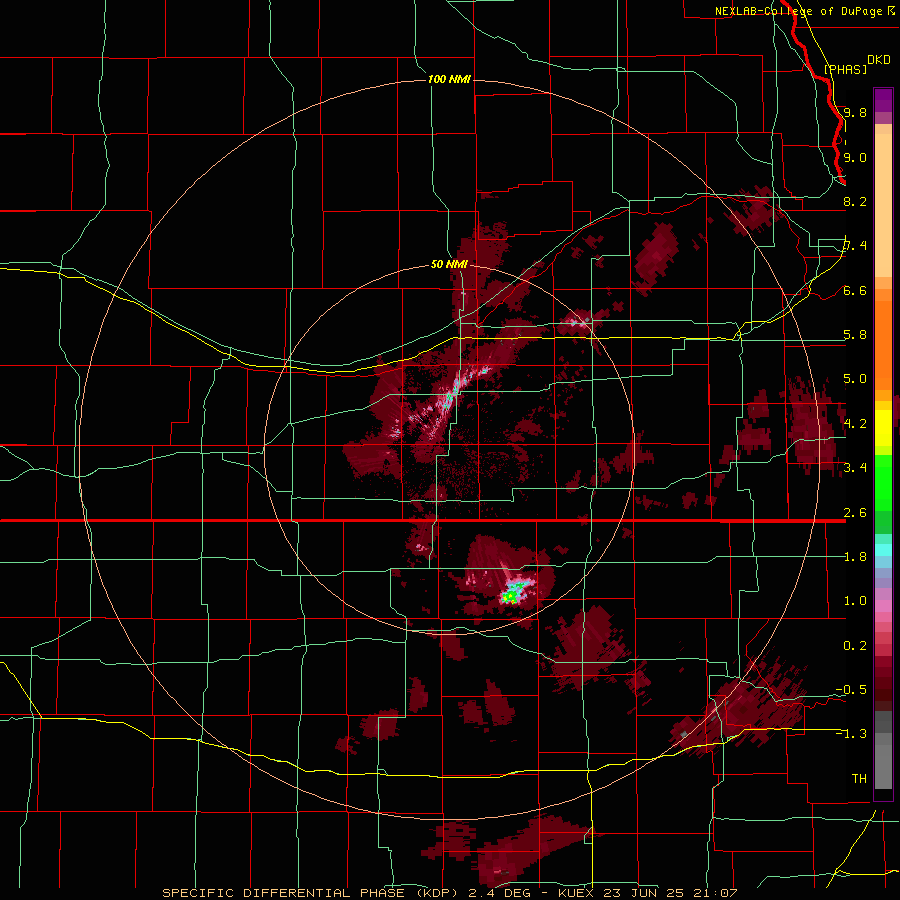Select the 5.0 value on the scale
900x900 pixels.
[x=855, y=379]
